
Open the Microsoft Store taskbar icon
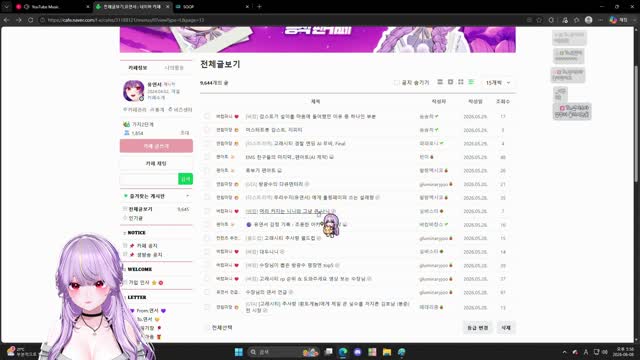click(x=372, y=352)
